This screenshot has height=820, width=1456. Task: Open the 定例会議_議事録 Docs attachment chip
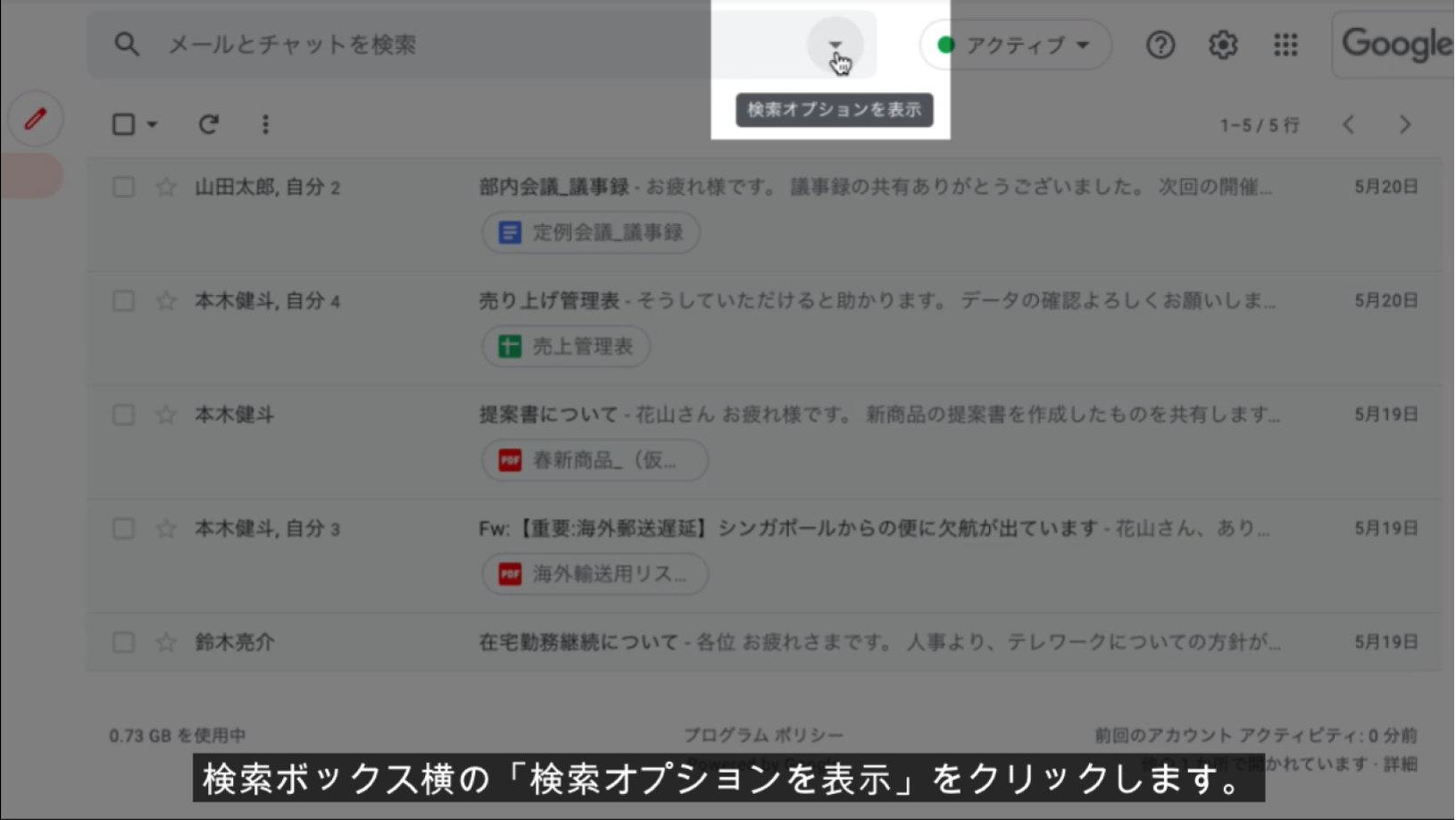tap(591, 232)
